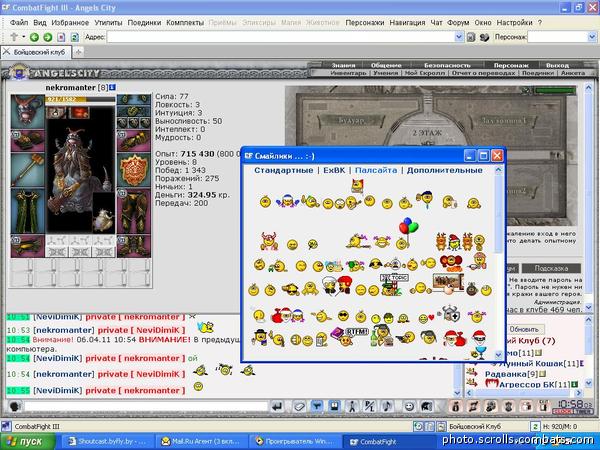Click the helmet icon in chat toolbar
This screenshot has width=600, height=450.
(427, 406)
